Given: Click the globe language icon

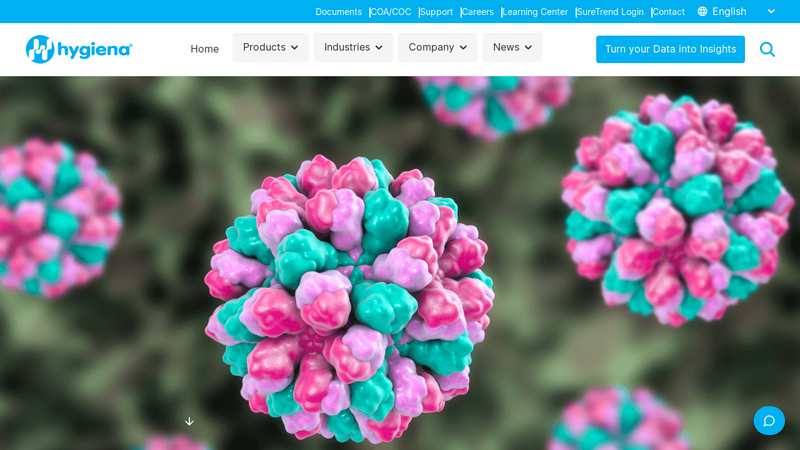Looking at the screenshot, I should tap(703, 11).
